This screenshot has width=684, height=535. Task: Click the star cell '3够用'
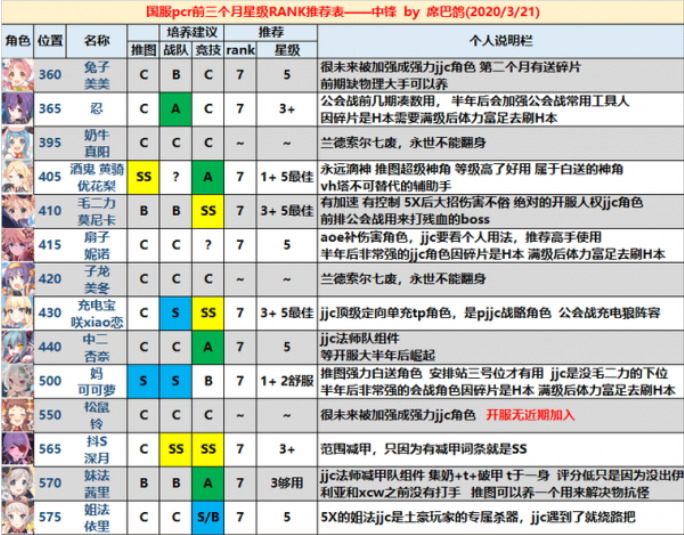click(287, 484)
